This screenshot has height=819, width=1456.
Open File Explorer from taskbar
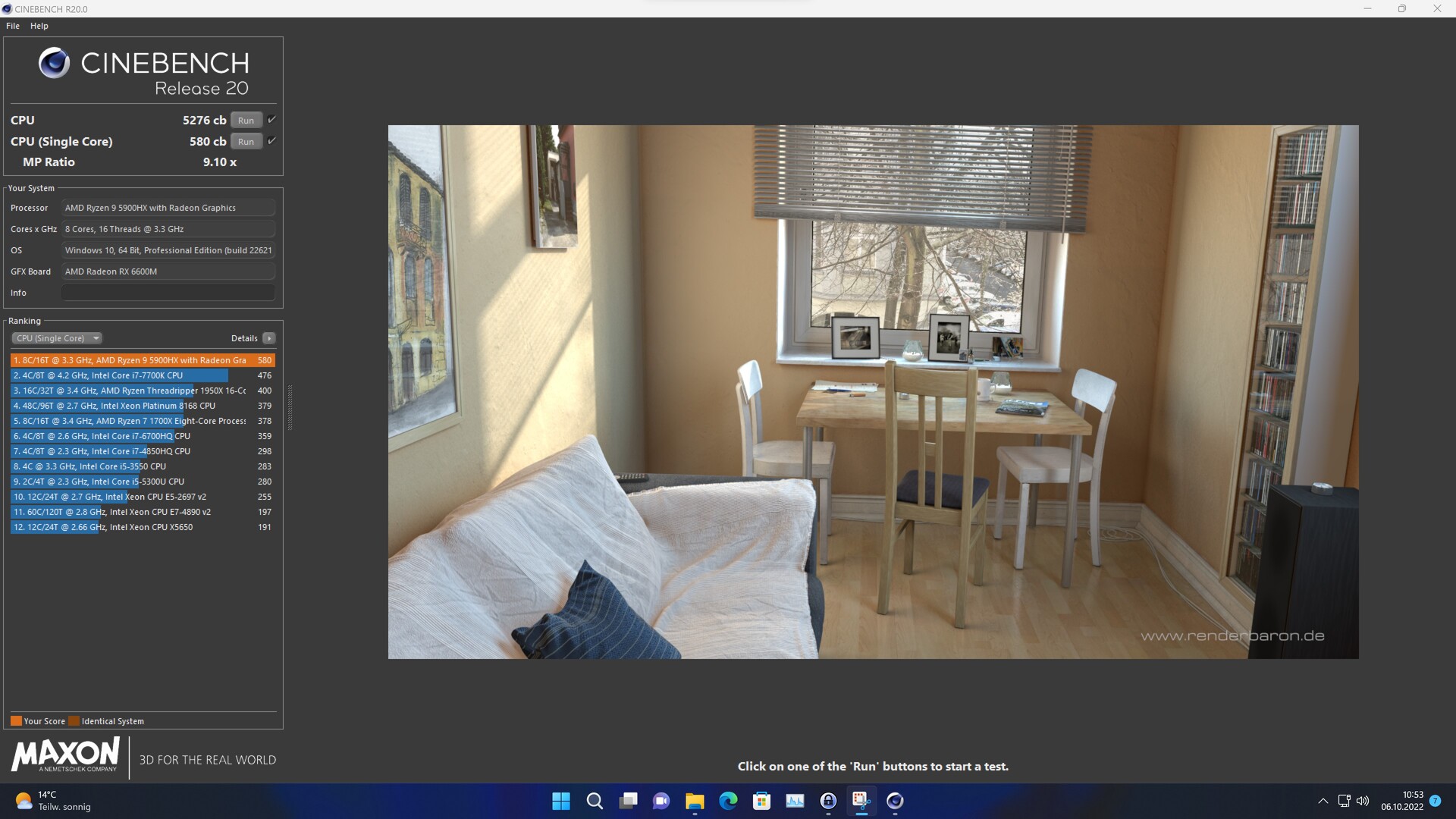(x=695, y=801)
